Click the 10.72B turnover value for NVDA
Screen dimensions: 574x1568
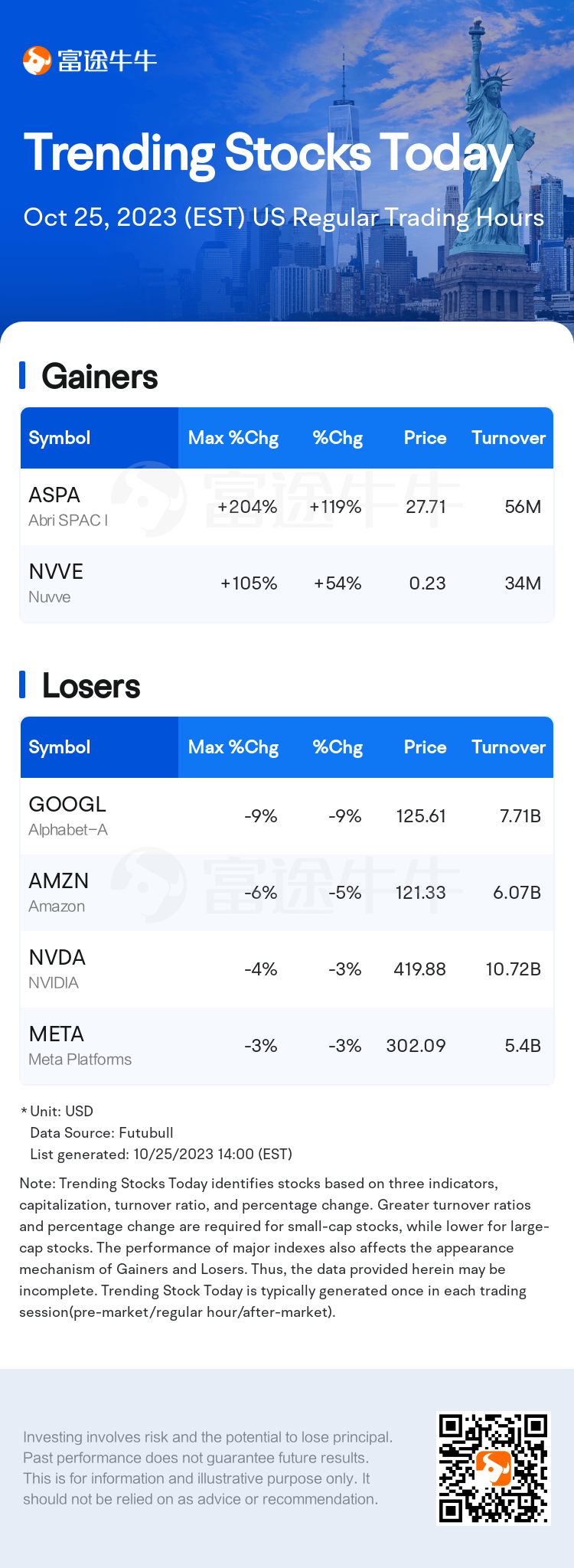pos(514,969)
